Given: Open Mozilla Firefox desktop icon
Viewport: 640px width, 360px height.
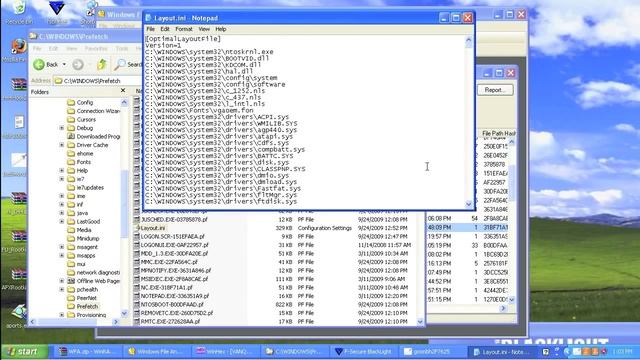Looking at the screenshot, I should point(17,51).
